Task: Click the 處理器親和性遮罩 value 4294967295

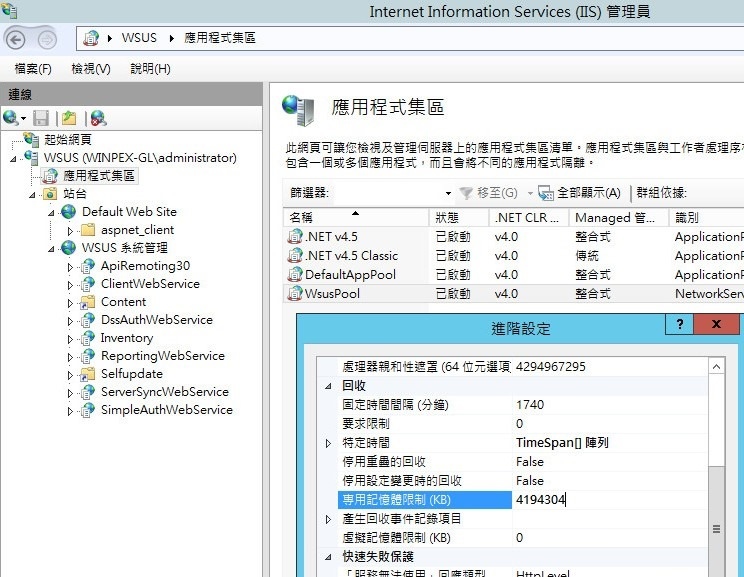Action: click(x=550, y=367)
